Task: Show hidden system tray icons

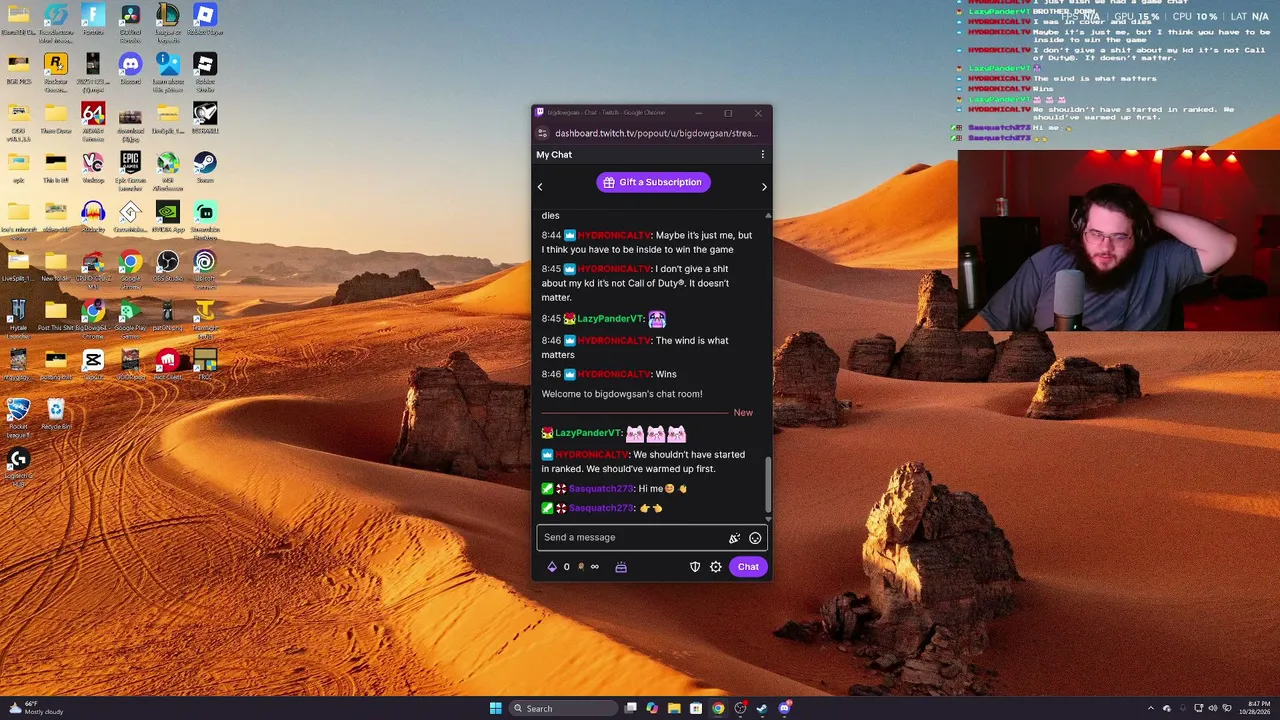Action: 1150,708
